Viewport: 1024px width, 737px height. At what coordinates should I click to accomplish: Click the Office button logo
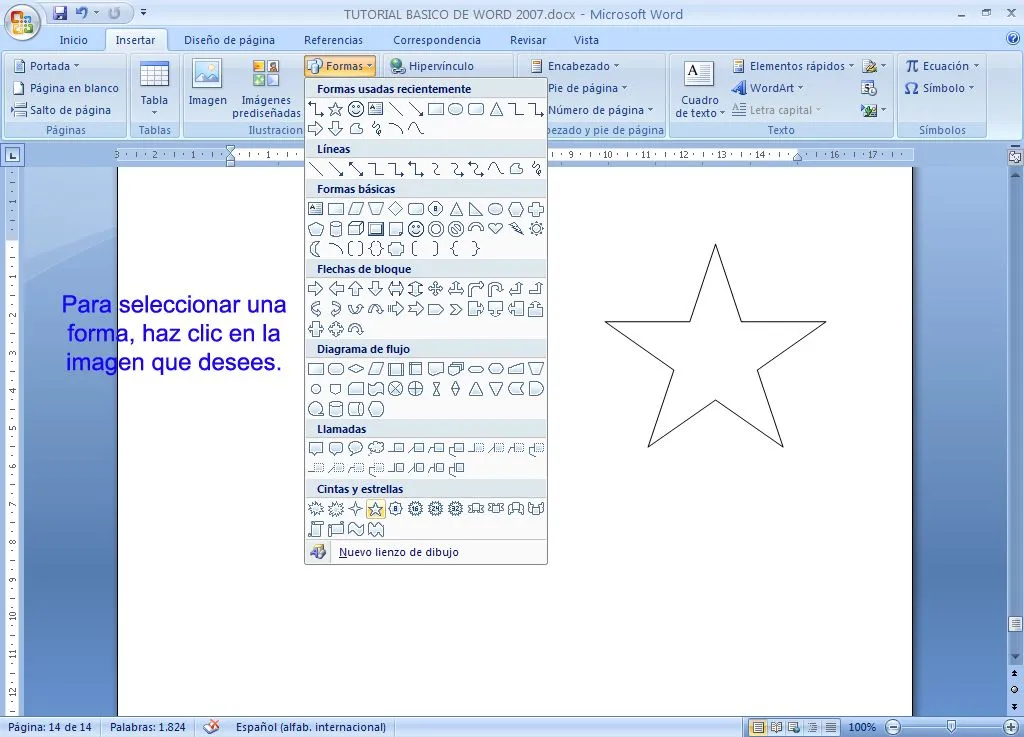click(x=22, y=22)
